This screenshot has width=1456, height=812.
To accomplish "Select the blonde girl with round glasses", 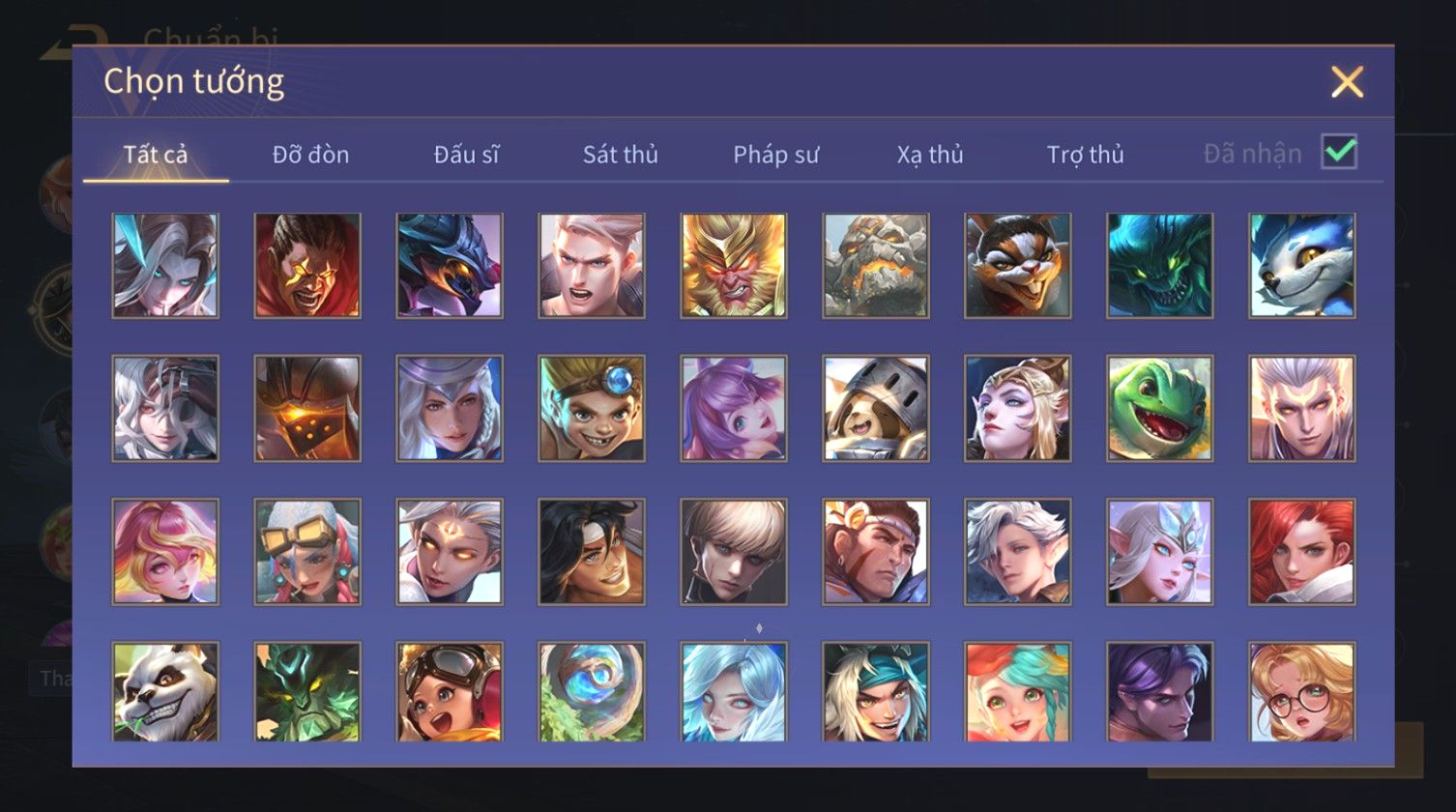I will 1302,692.
